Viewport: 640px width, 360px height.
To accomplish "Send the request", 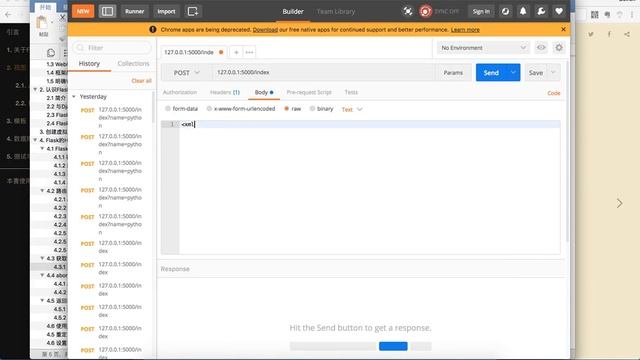I will (x=491, y=73).
